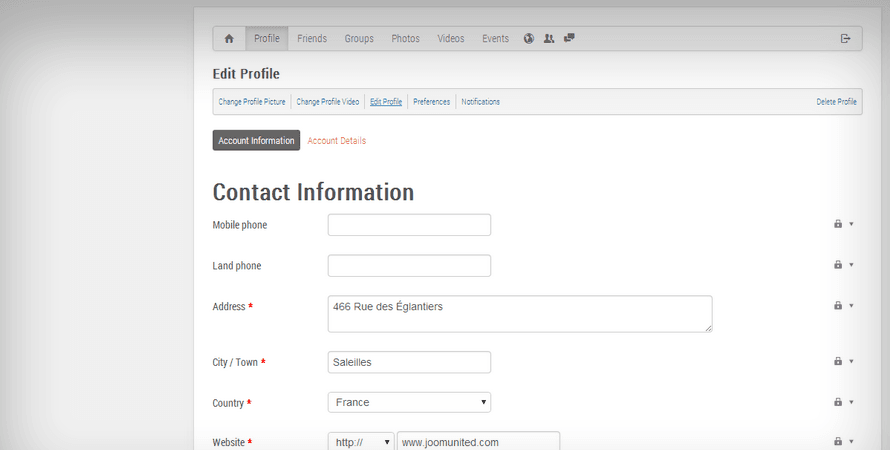Screen dimensions: 890x450
Task: Expand the Land phone privacy arrow
Action: click(x=851, y=265)
